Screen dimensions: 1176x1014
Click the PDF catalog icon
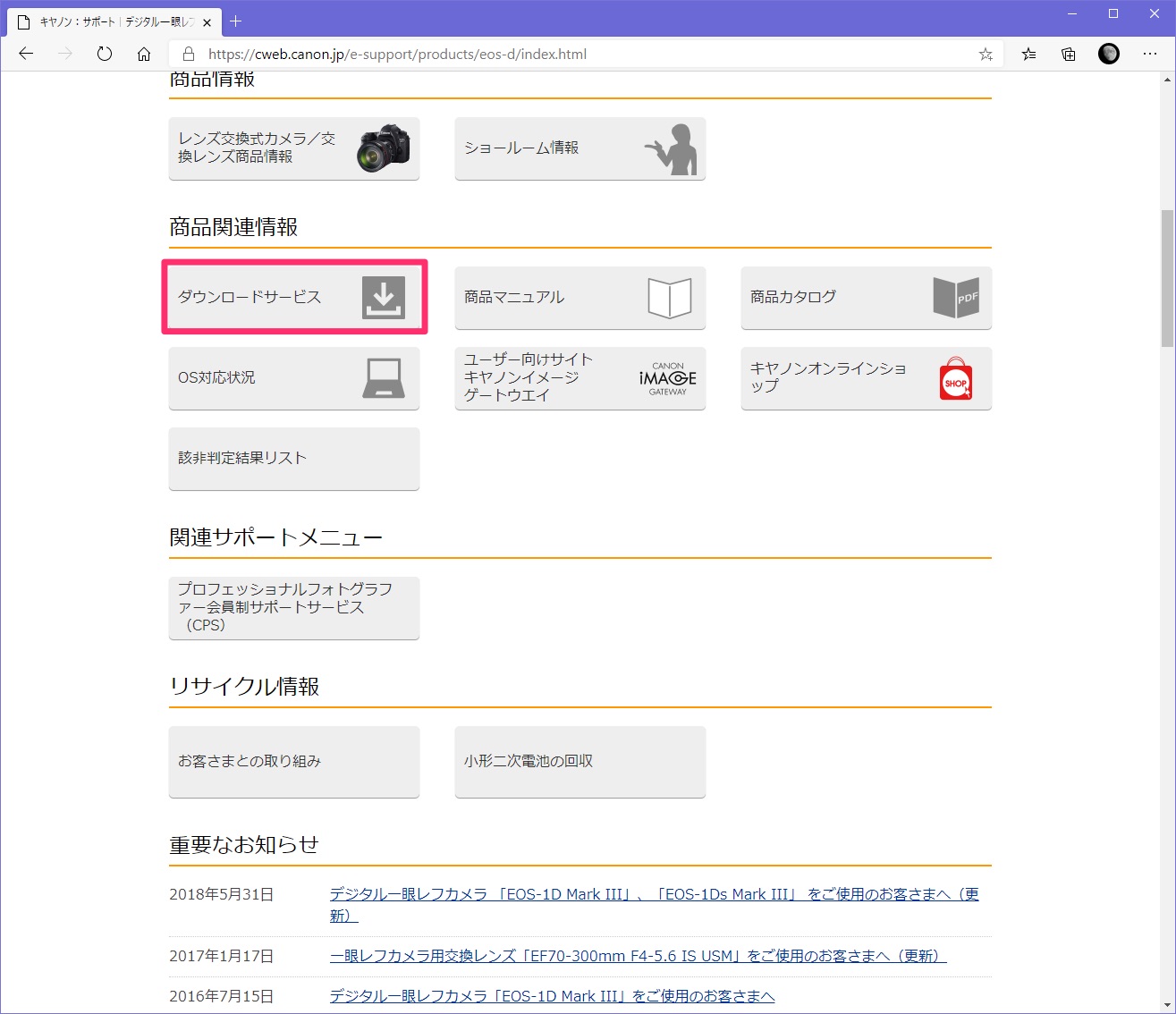point(956,297)
